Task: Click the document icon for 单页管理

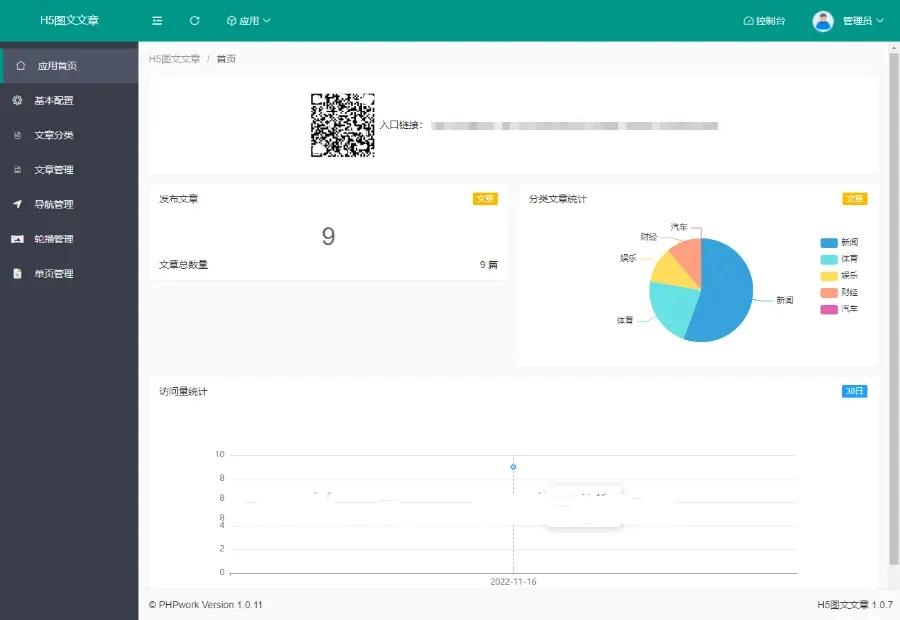Action: tap(17, 273)
